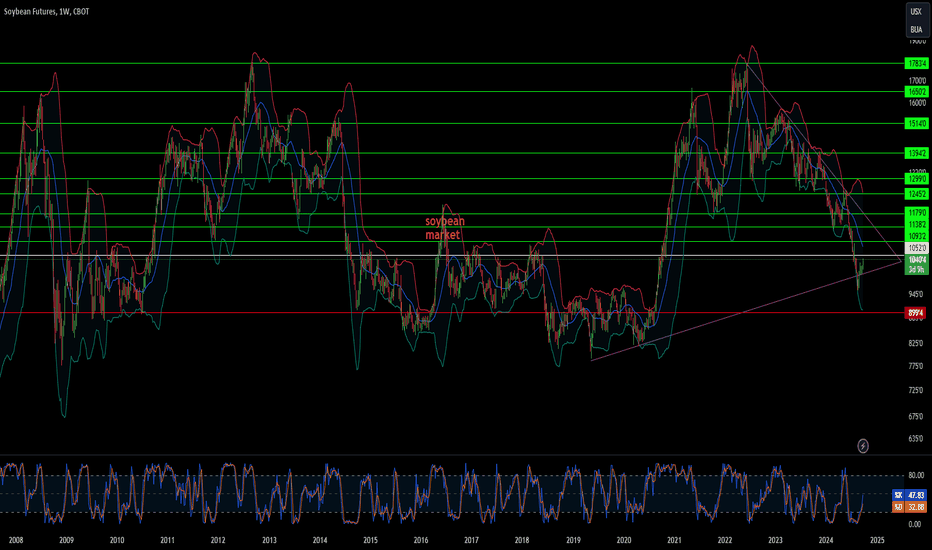The width and height of the screenshot is (932, 550).
Task: Click the 2023 label on time axis
Action: pos(775,540)
